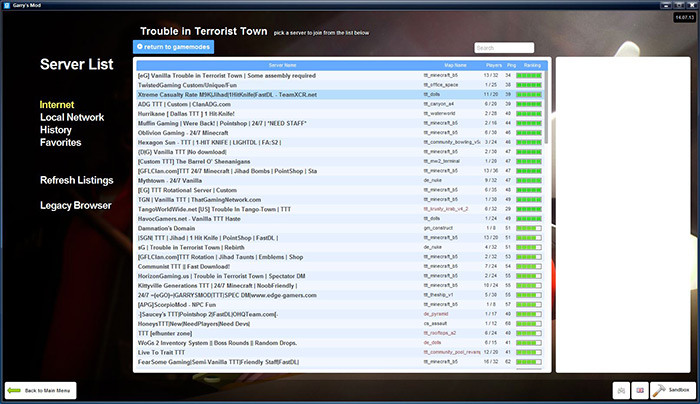Focus the server Search field

tap(504, 48)
